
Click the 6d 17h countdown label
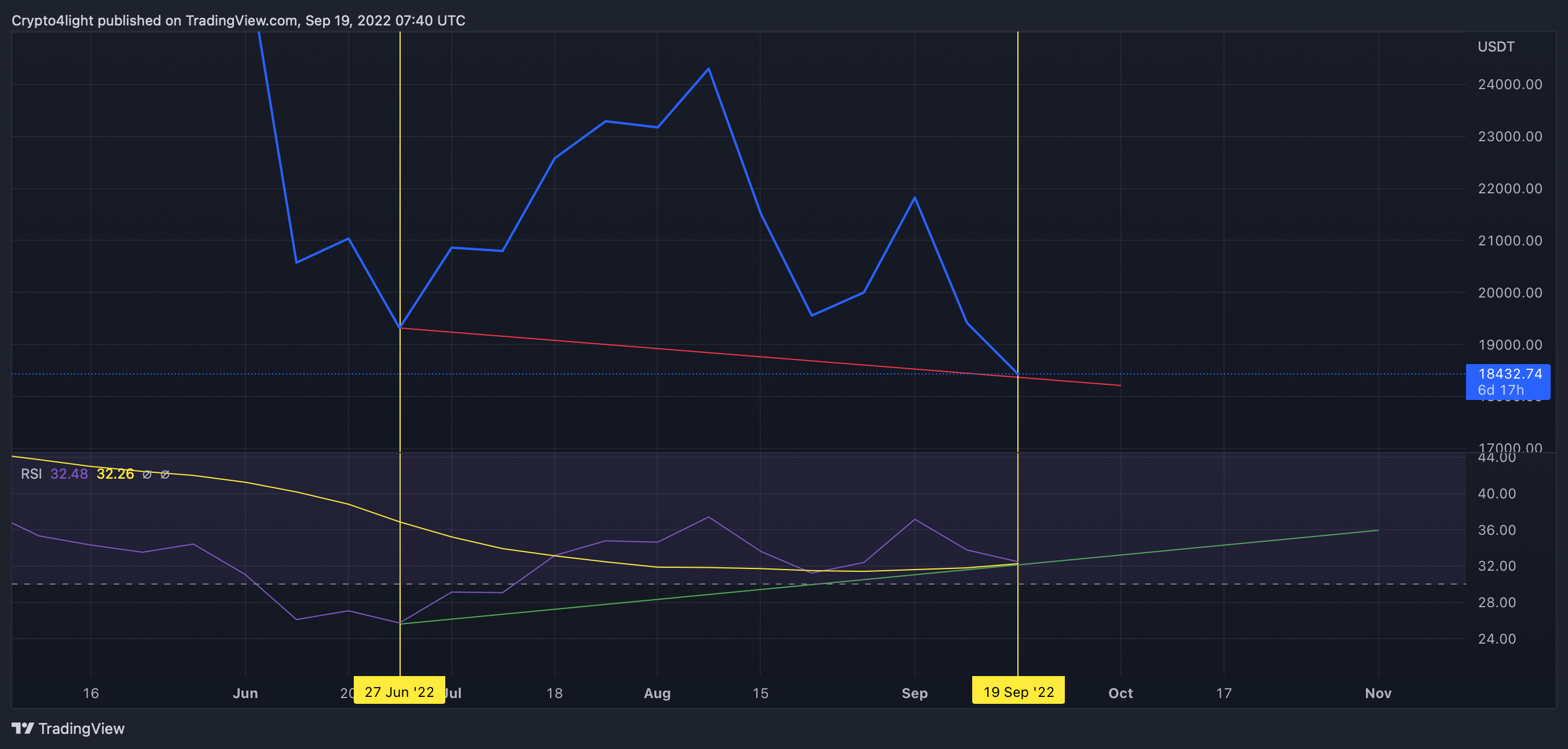point(1501,391)
